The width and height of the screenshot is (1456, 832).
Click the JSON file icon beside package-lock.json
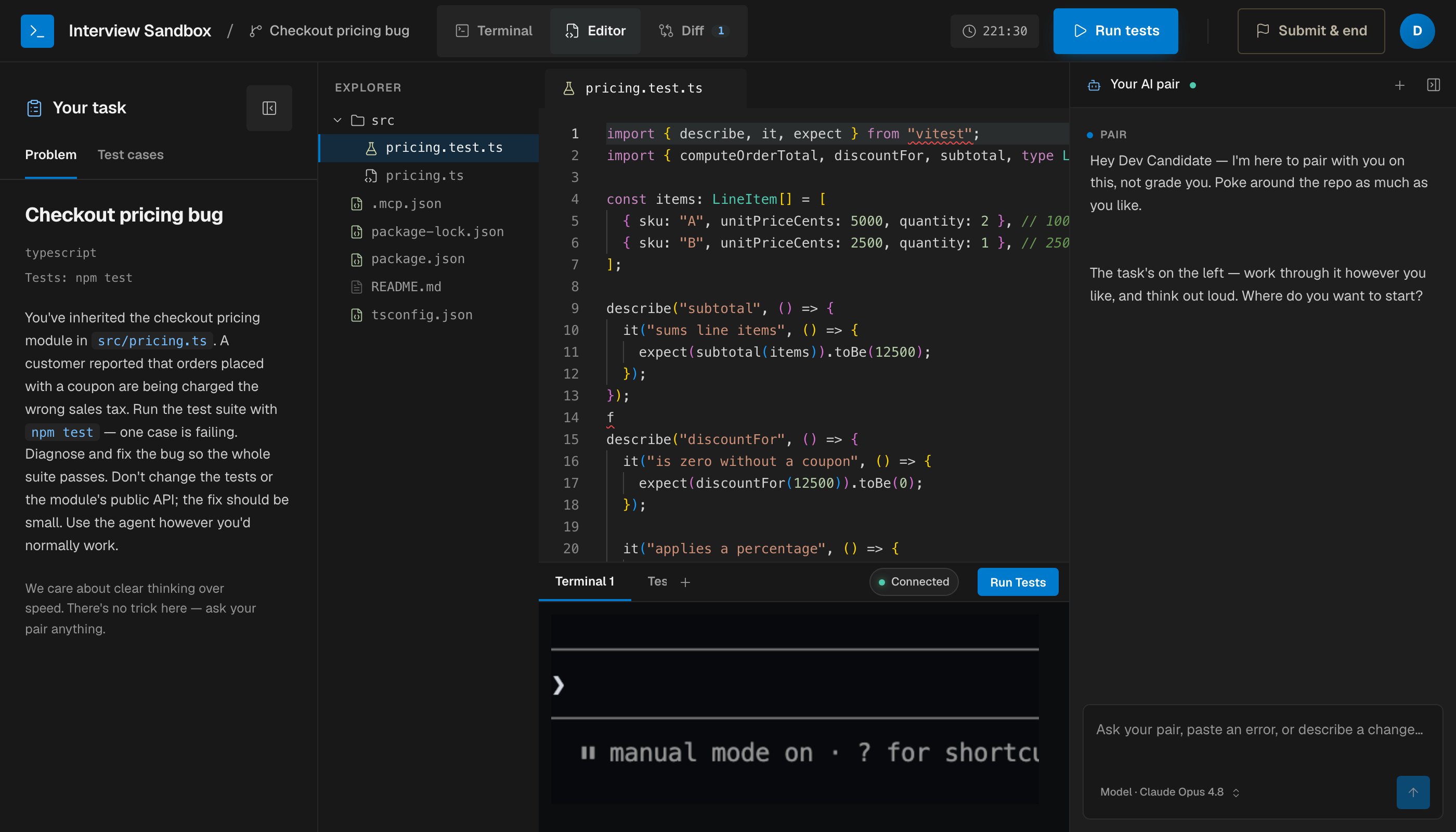click(357, 232)
